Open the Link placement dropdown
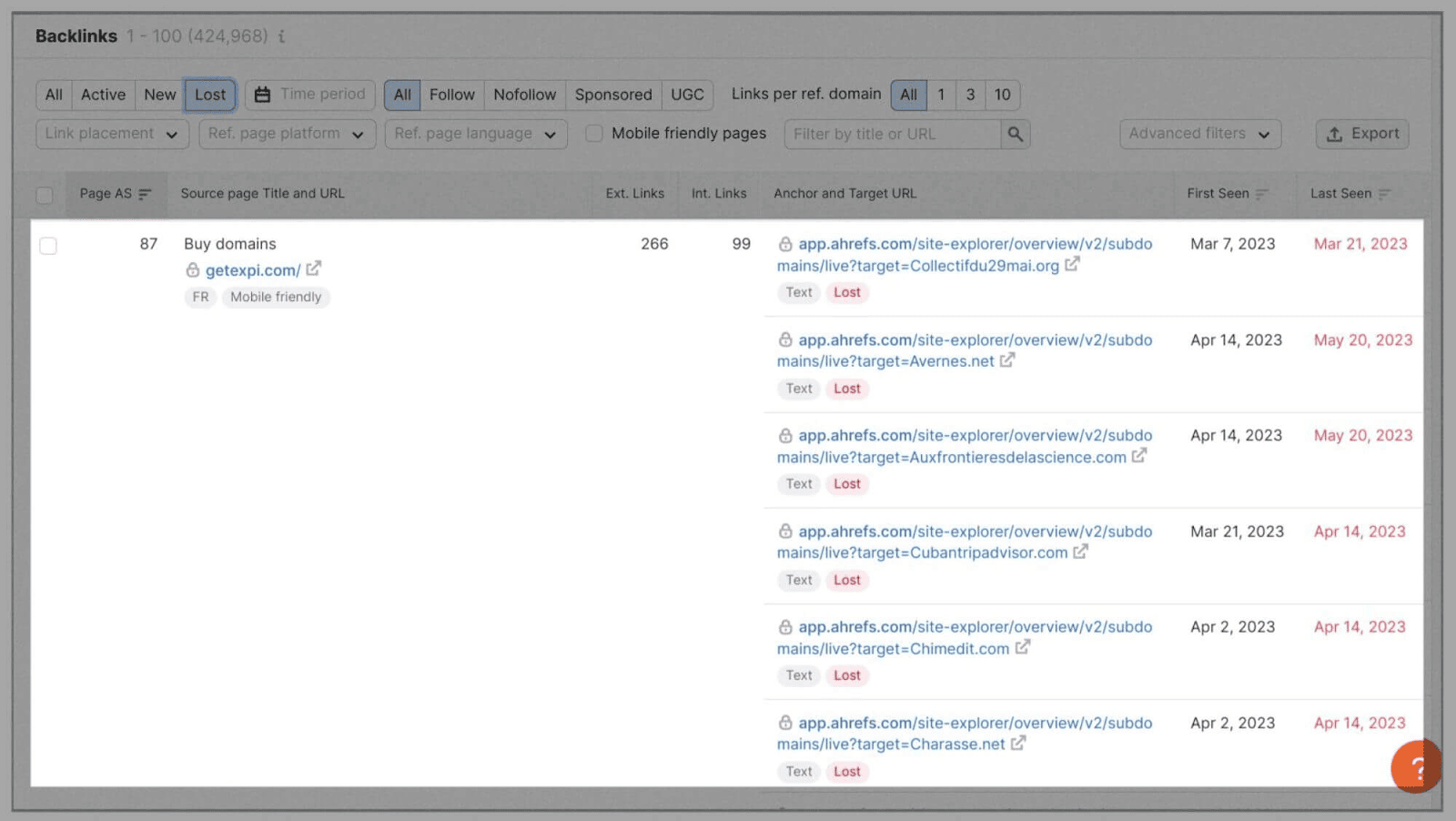The width and height of the screenshot is (1456, 821). (x=111, y=133)
